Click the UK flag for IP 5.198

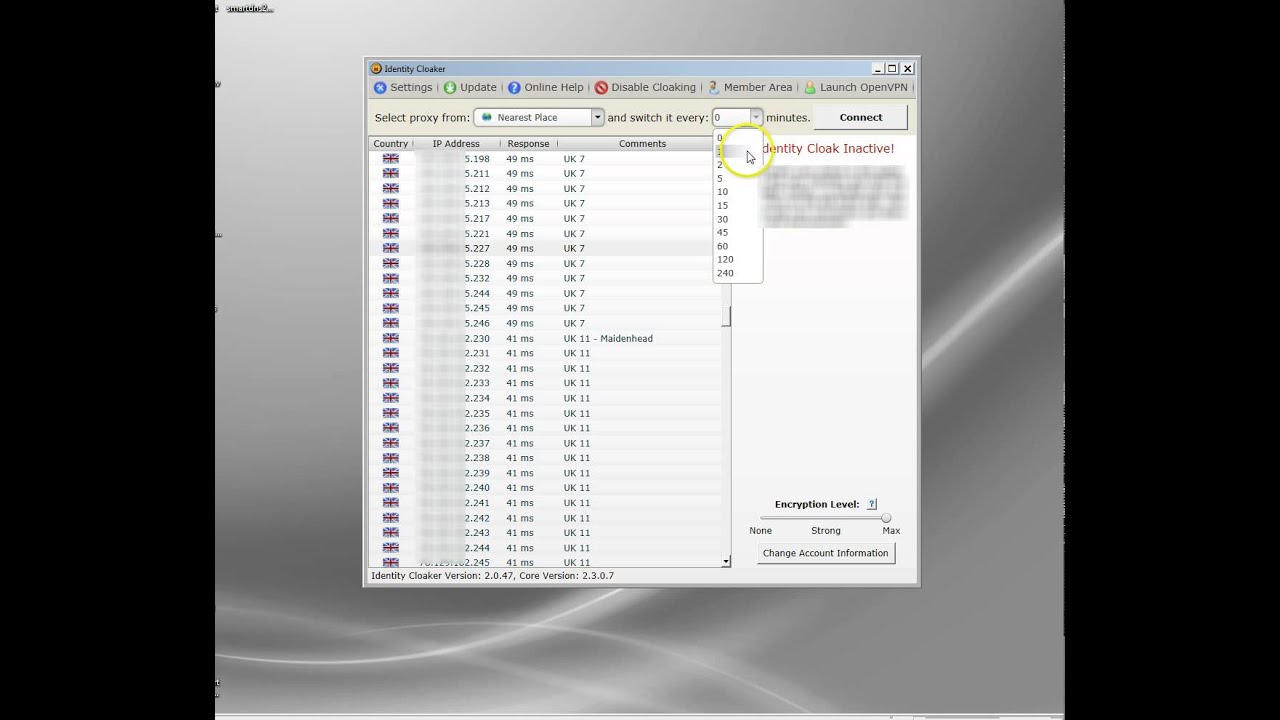(x=390, y=159)
